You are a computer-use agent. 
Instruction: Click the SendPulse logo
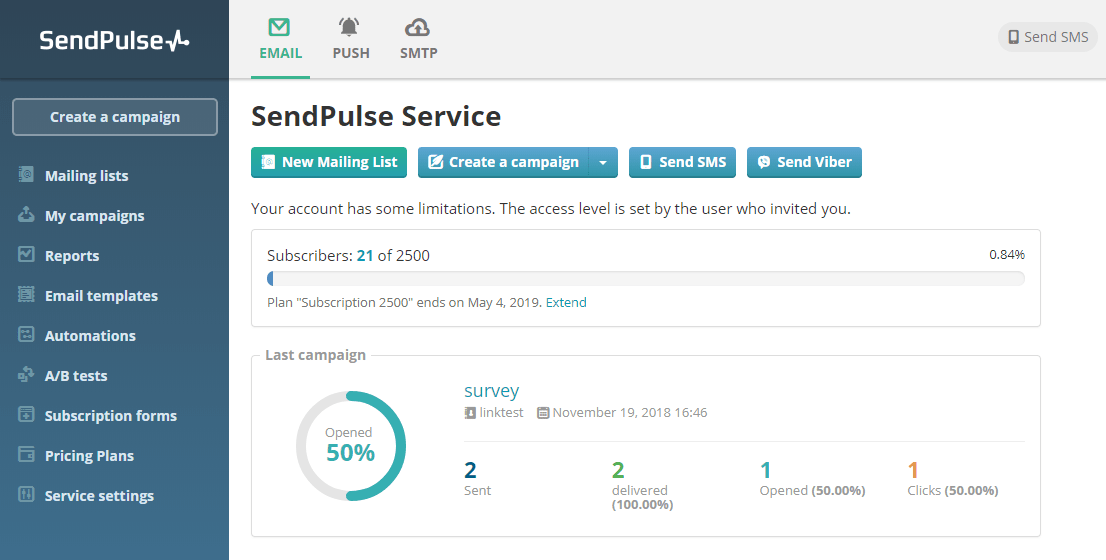point(114,40)
